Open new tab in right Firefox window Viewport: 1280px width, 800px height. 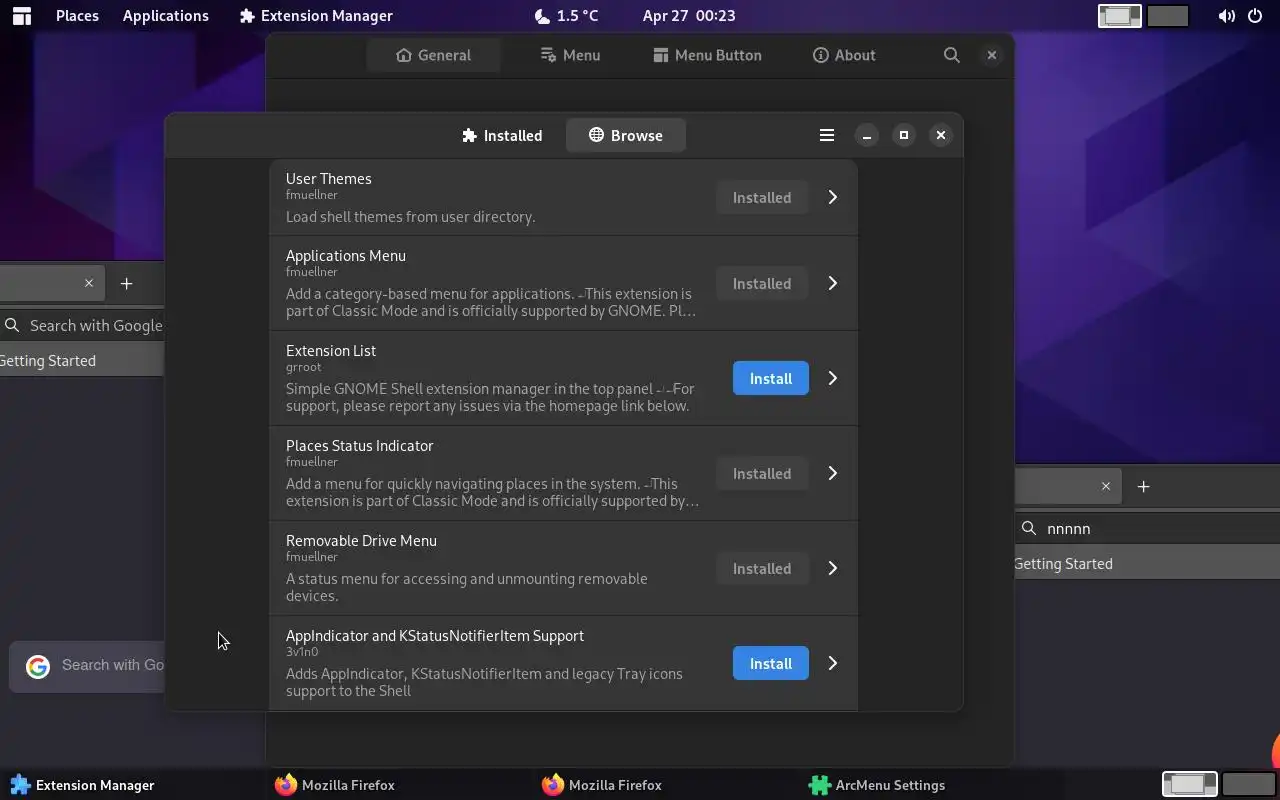[1143, 486]
